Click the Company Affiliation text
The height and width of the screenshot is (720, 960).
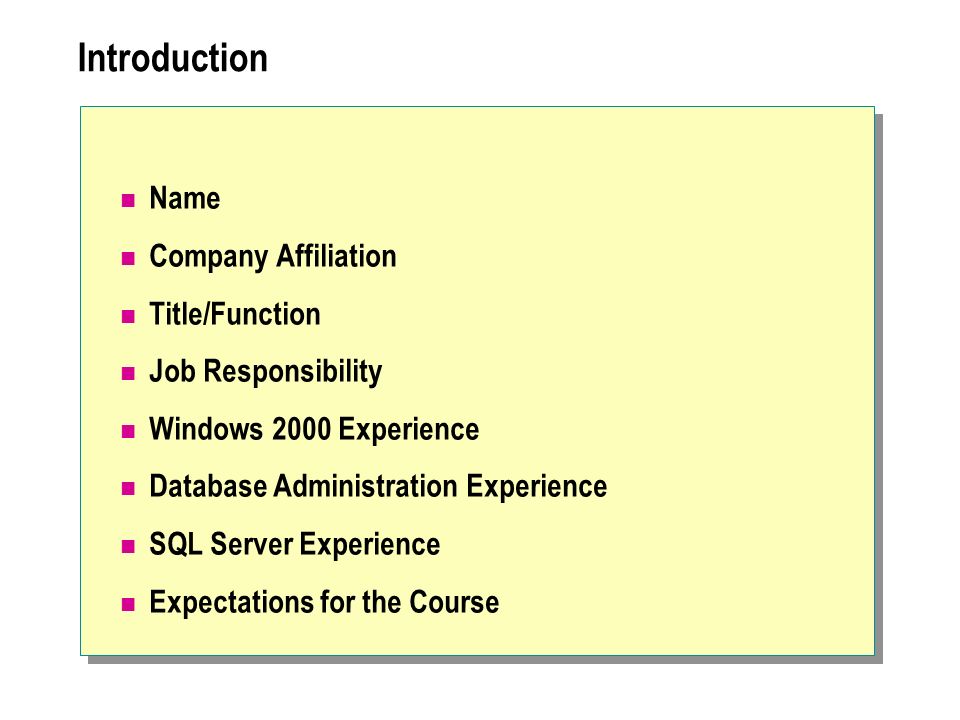pyautogui.click(x=273, y=257)
